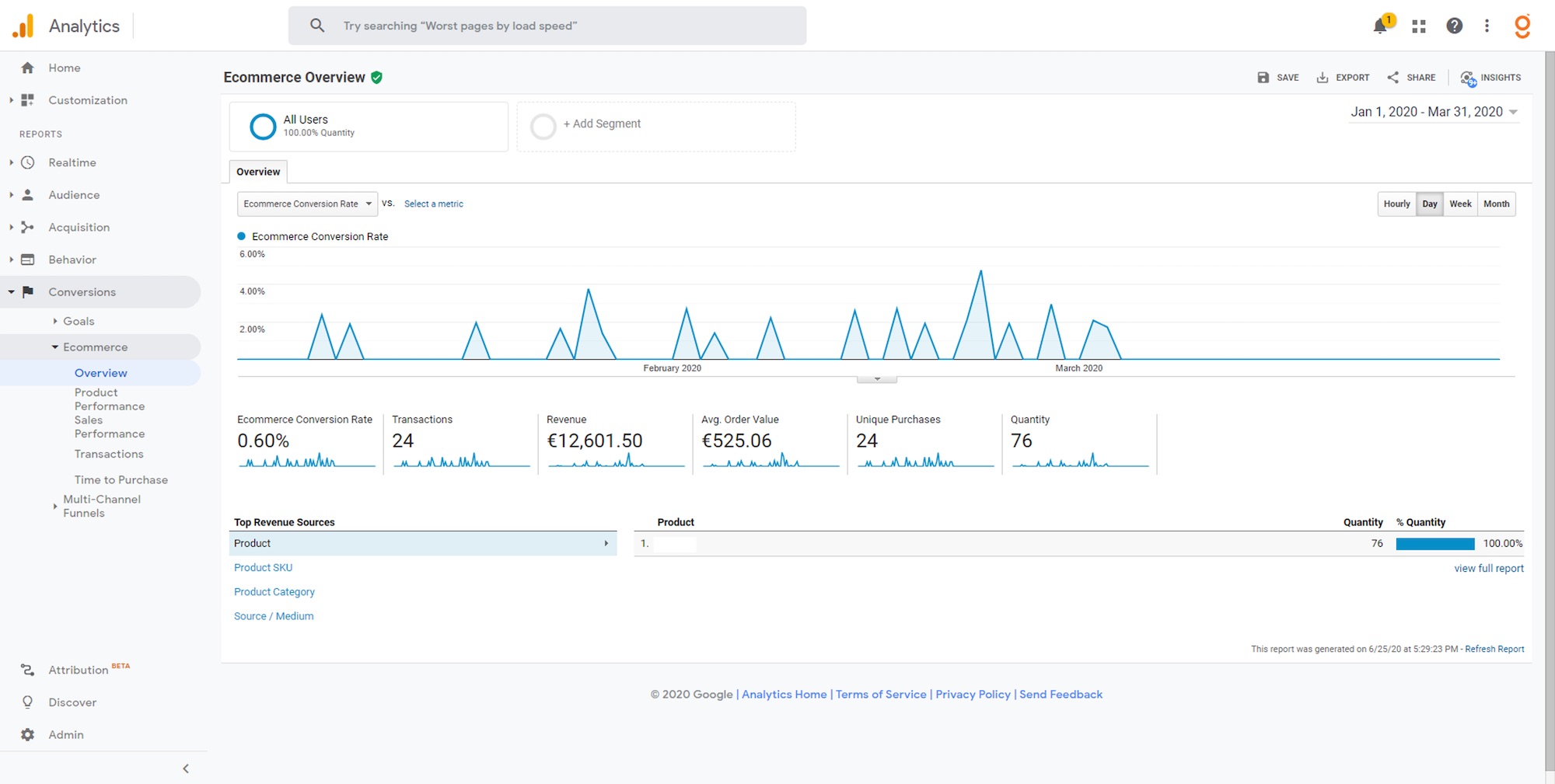Expand the chart annotations drawer arrow
Screen dimensions: 1555x784
[x=877, y=379]
